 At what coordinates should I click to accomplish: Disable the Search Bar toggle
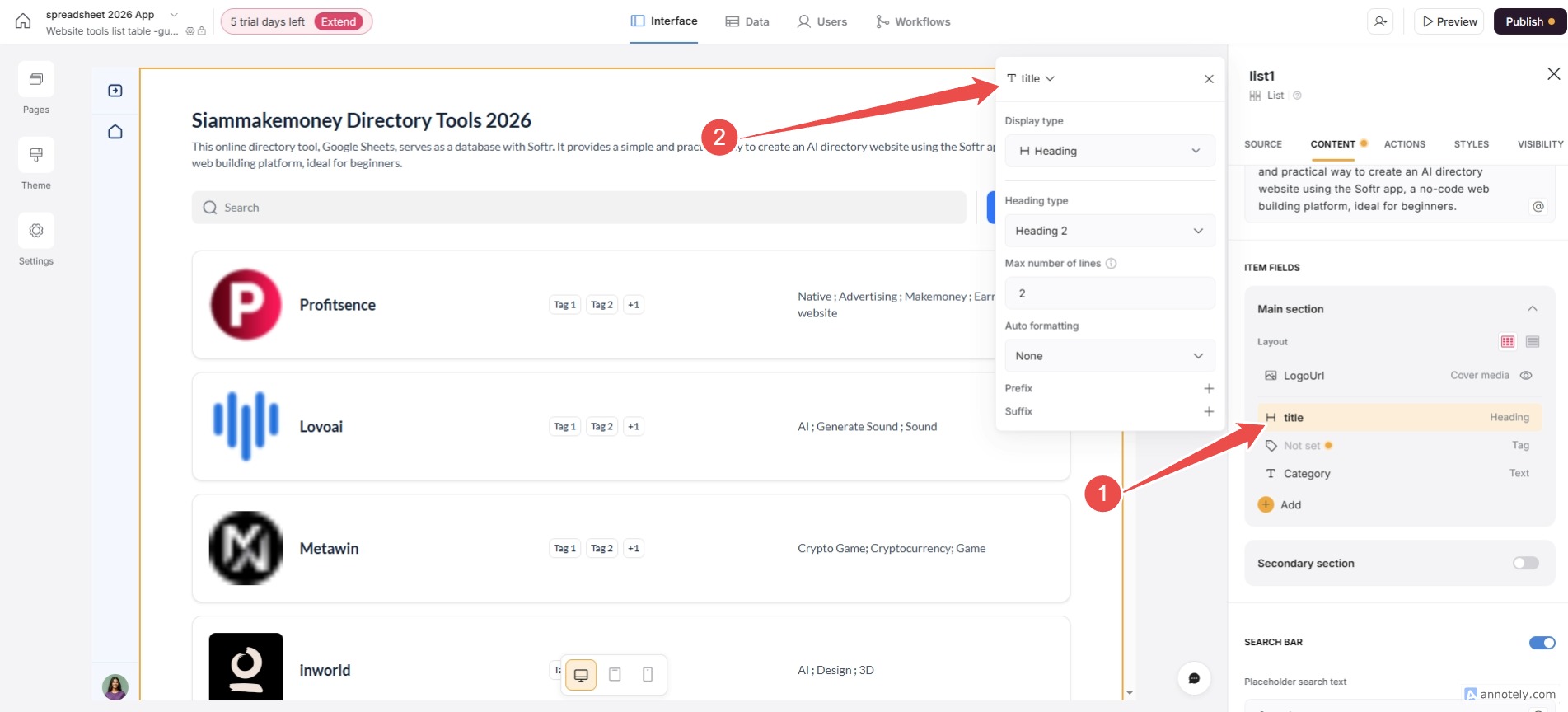click(x=1542, y=643)
